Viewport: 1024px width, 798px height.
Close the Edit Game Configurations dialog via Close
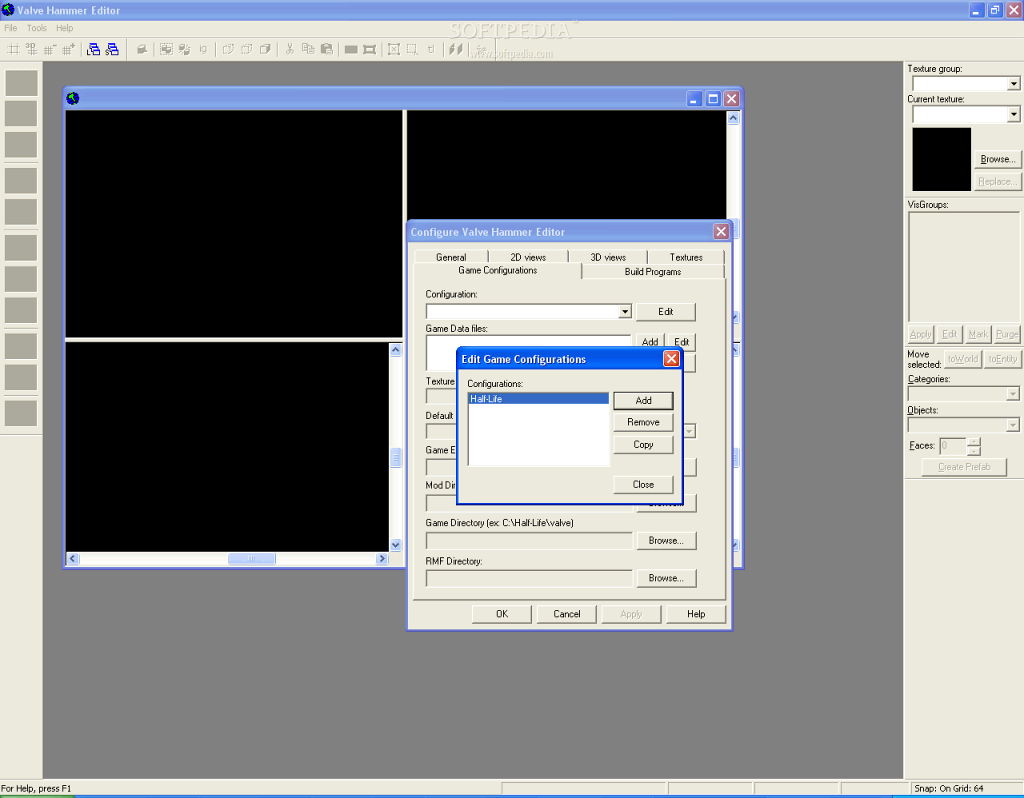pos(643,485)
